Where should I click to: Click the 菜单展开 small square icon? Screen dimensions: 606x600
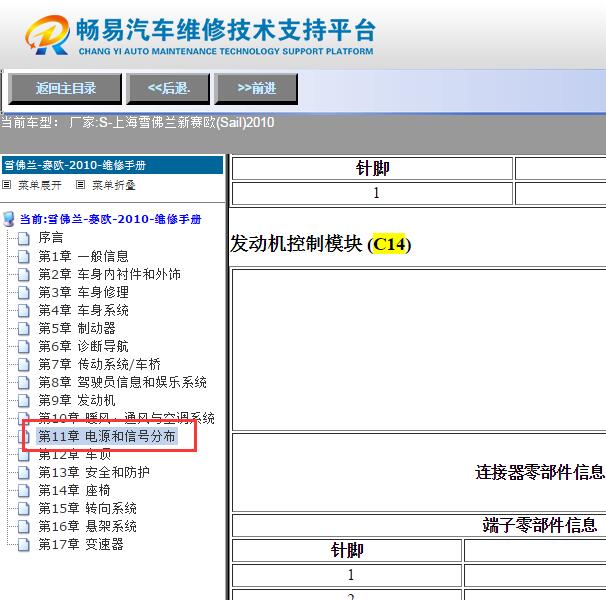(7, 185)
